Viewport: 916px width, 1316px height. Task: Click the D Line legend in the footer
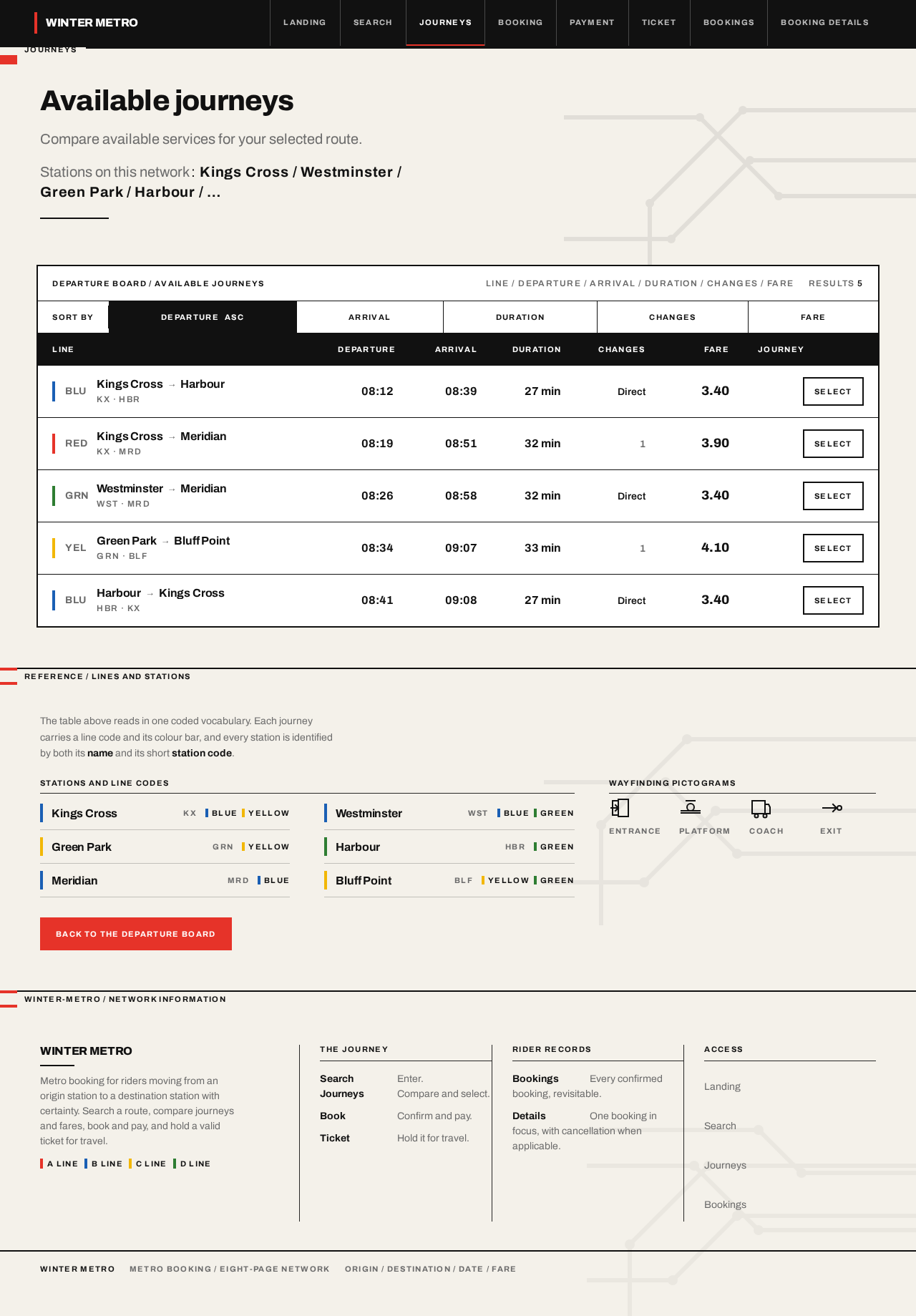[192, 1164]
